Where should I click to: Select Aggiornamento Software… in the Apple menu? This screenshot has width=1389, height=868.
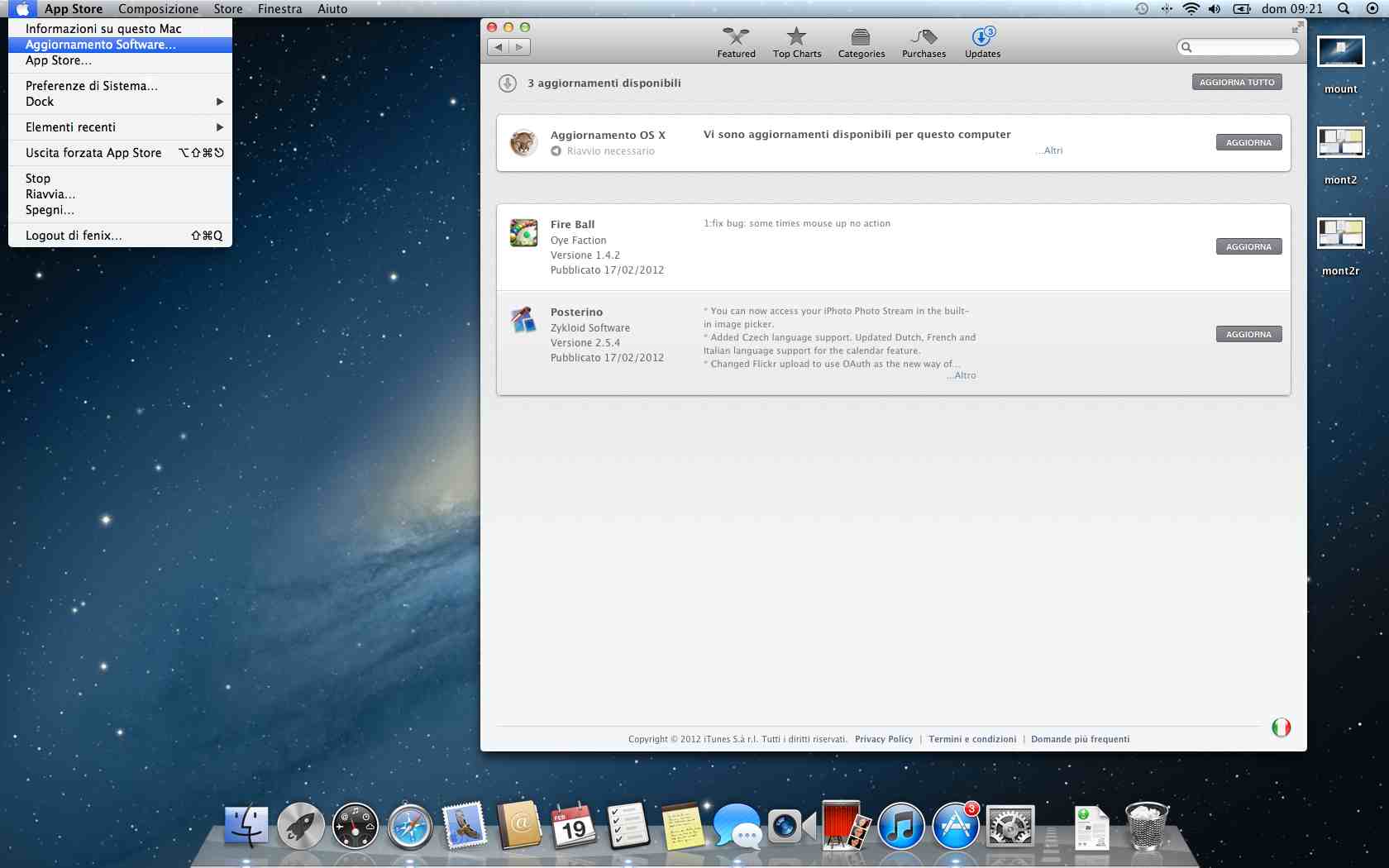tap(120, 45)
